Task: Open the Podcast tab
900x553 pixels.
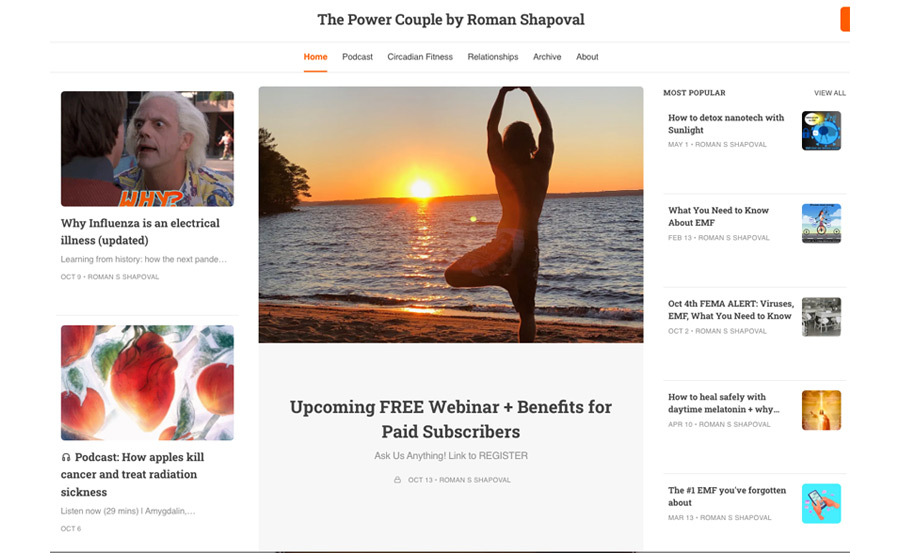Action: point(357,57)
